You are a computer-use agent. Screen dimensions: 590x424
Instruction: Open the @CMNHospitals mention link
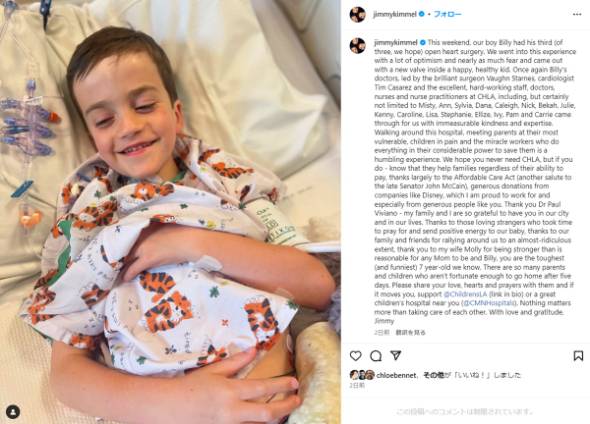[488, 303]
